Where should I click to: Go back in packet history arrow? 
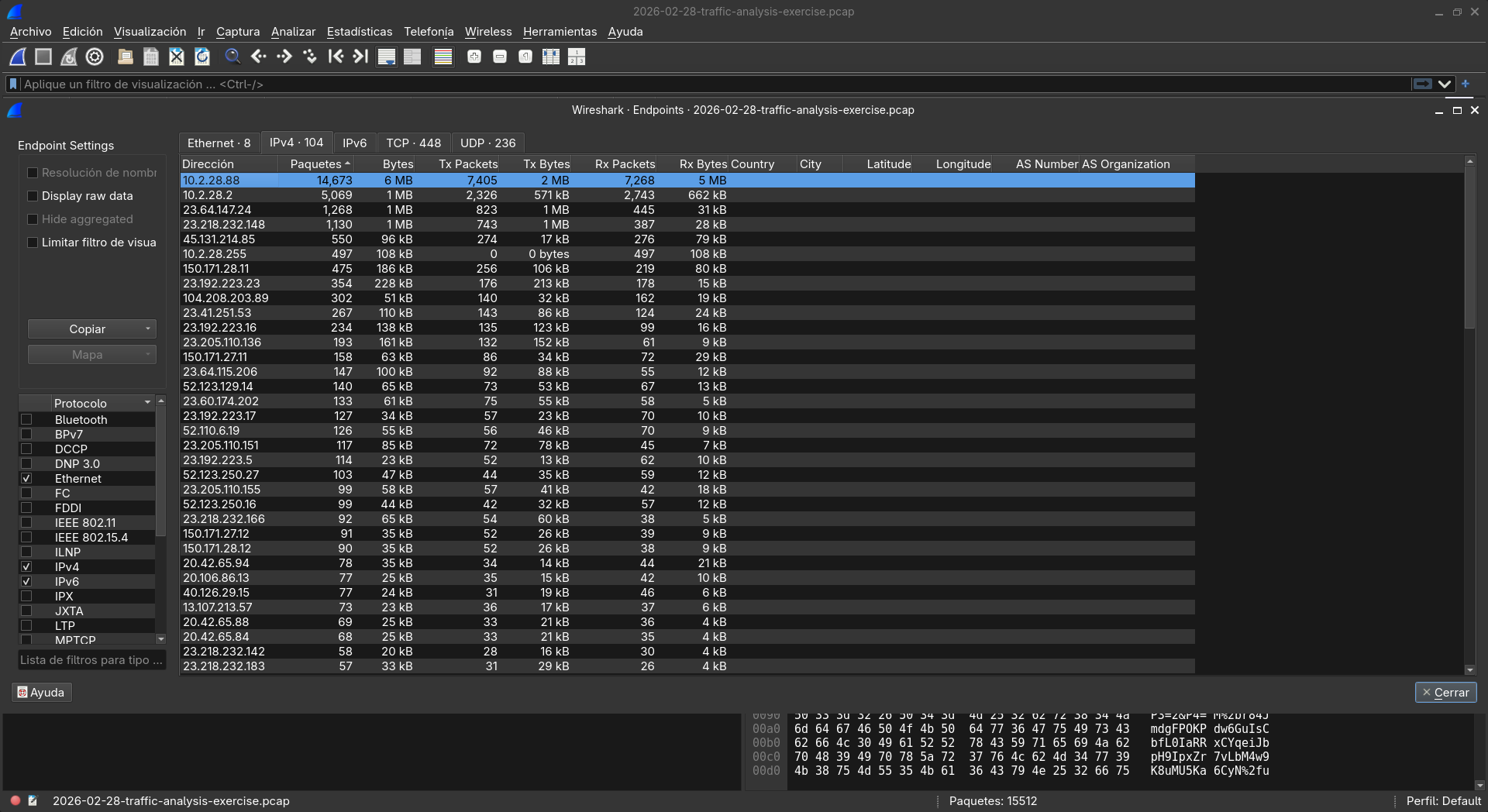click(258, 57)
